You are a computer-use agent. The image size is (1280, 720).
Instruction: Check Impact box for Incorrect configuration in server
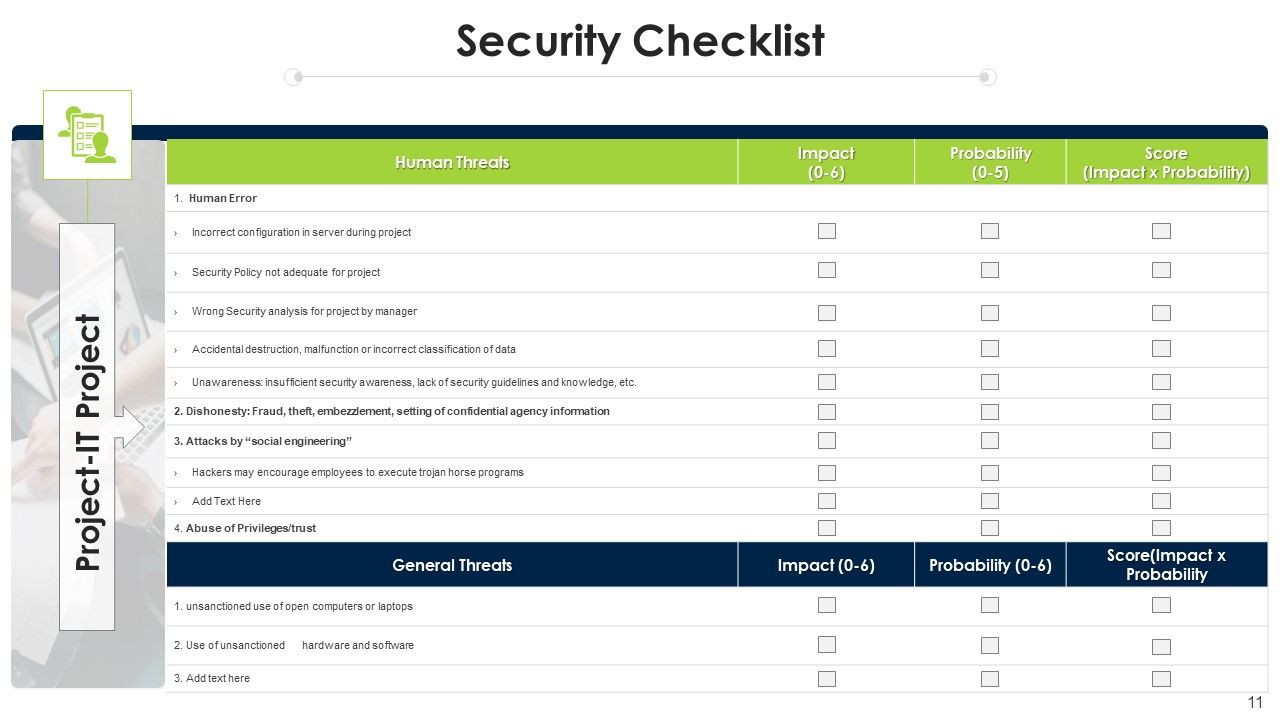coord(827,231)
